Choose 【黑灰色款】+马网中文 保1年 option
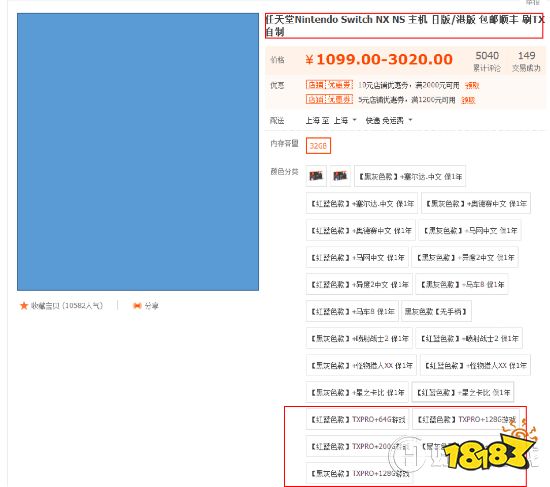The image size is (550, 487). (x=470, y=231)
